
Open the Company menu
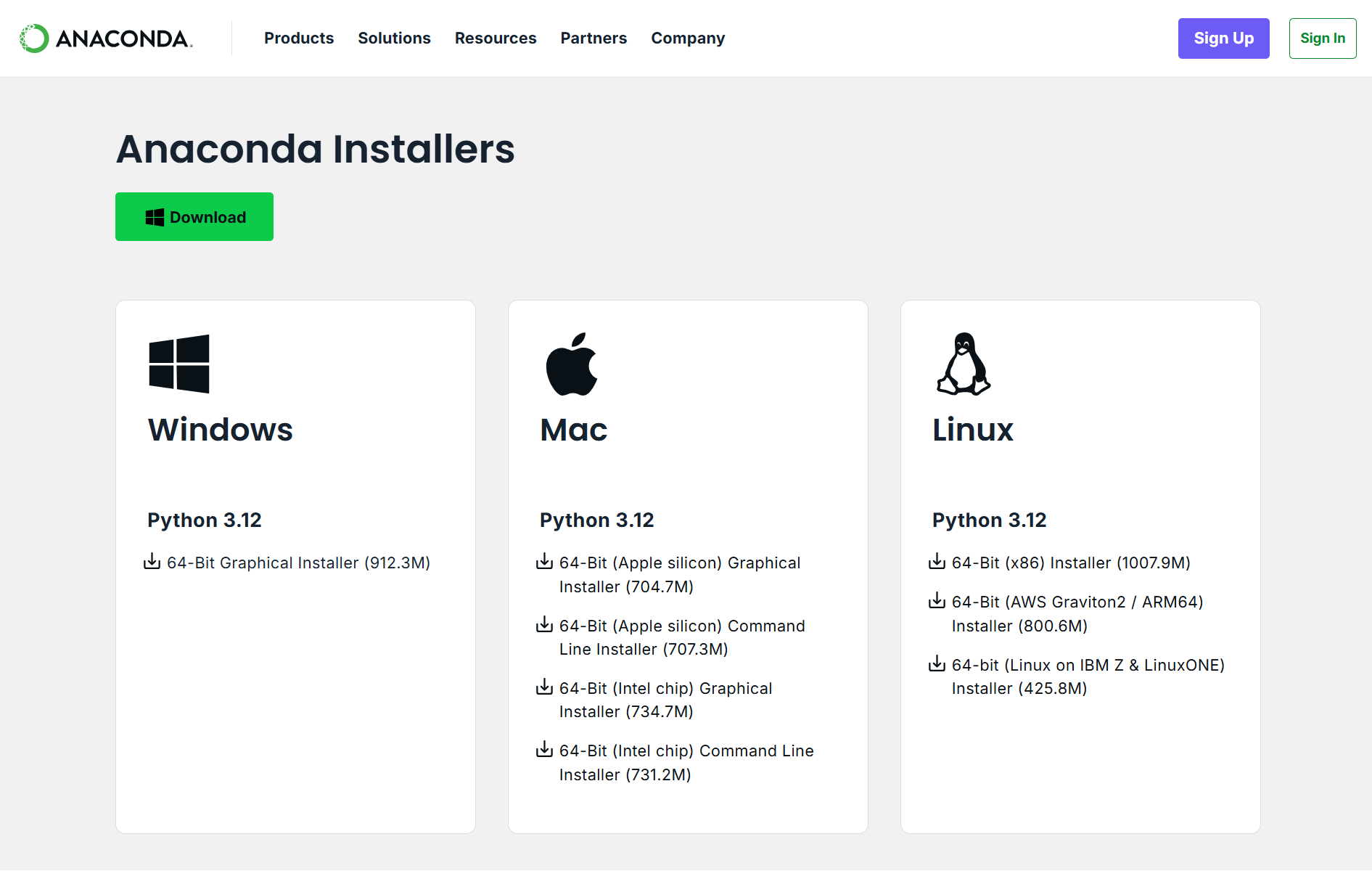pos(688,38)
